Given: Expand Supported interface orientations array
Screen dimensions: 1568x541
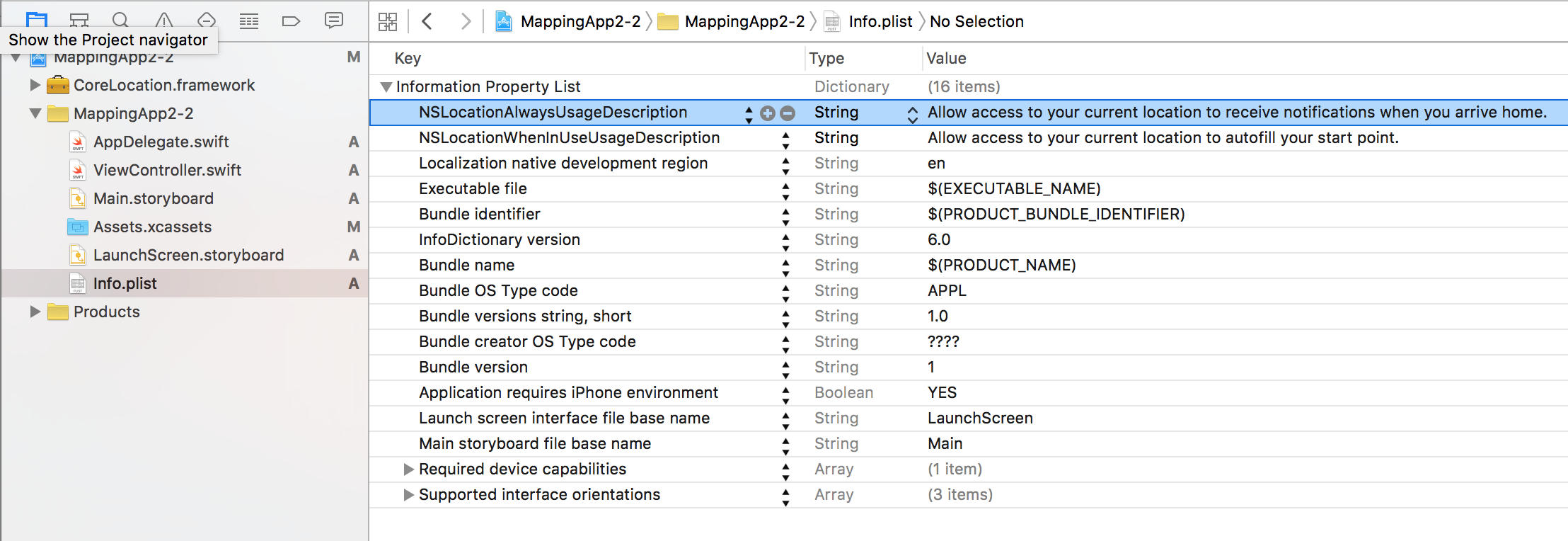Looking at the screenshot, I should pyautogui.click(x=408, y=494).
